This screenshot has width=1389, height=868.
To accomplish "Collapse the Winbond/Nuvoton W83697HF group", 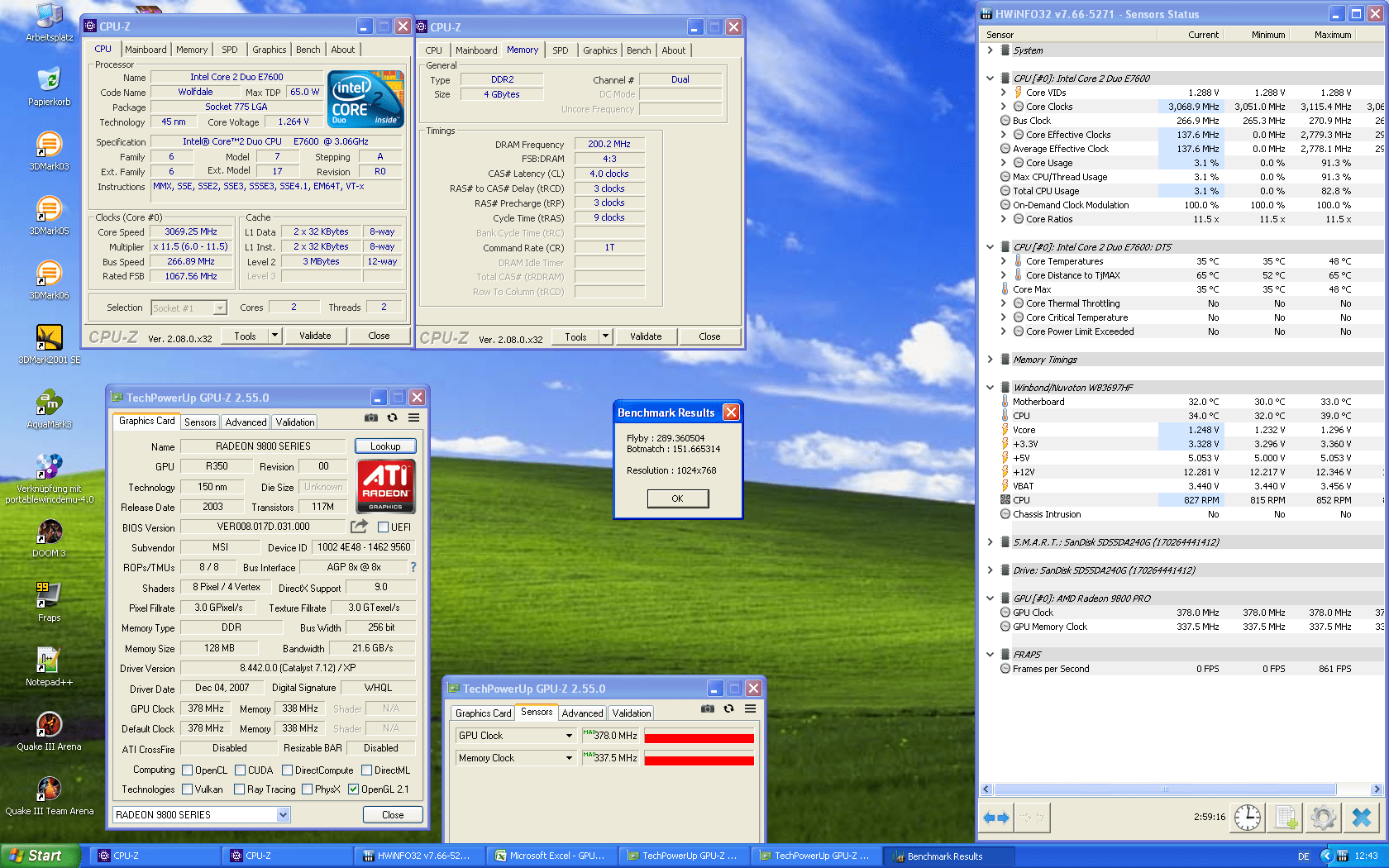I will pyautogui.click(x=990, y=388).
